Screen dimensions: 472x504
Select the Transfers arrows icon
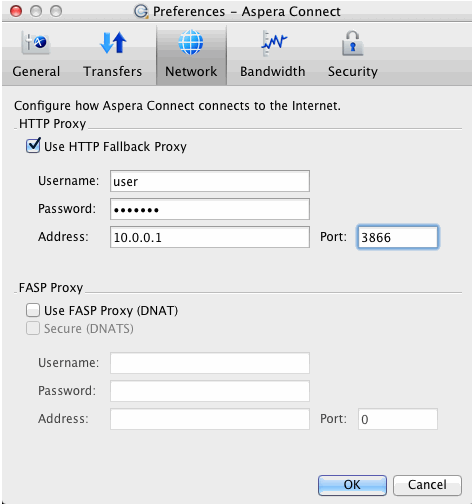[x=113, y=43]
